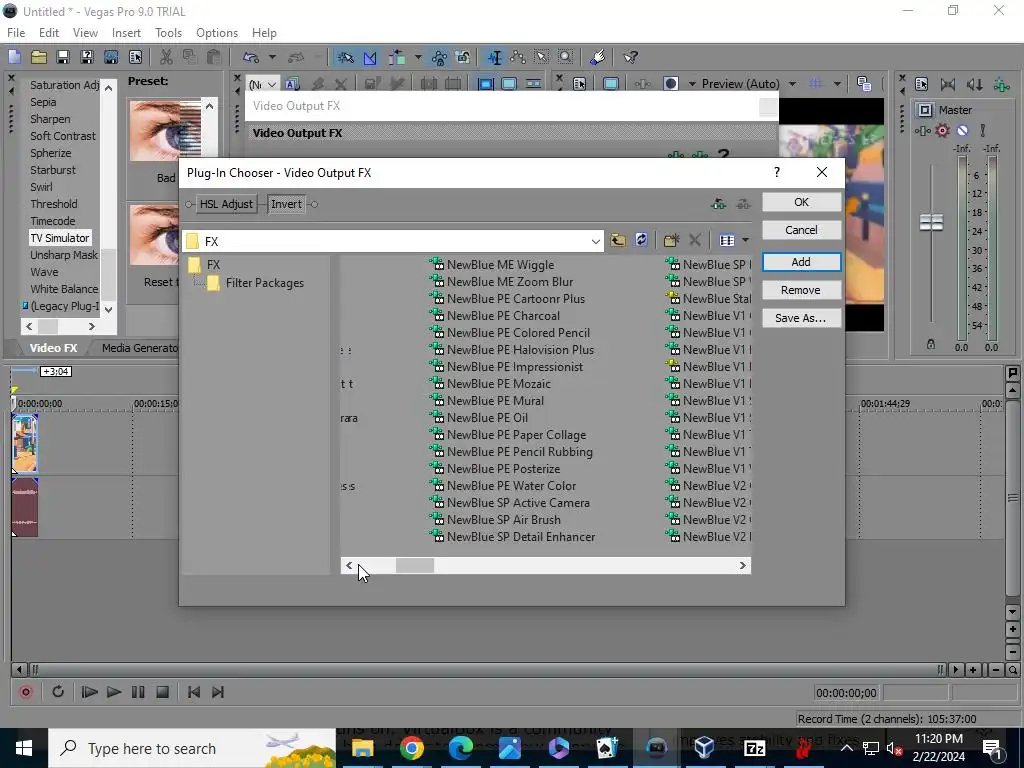Click the Save As... button
Image resolution: width=1024 pixels, height=768 pixels.
(801, 318)
